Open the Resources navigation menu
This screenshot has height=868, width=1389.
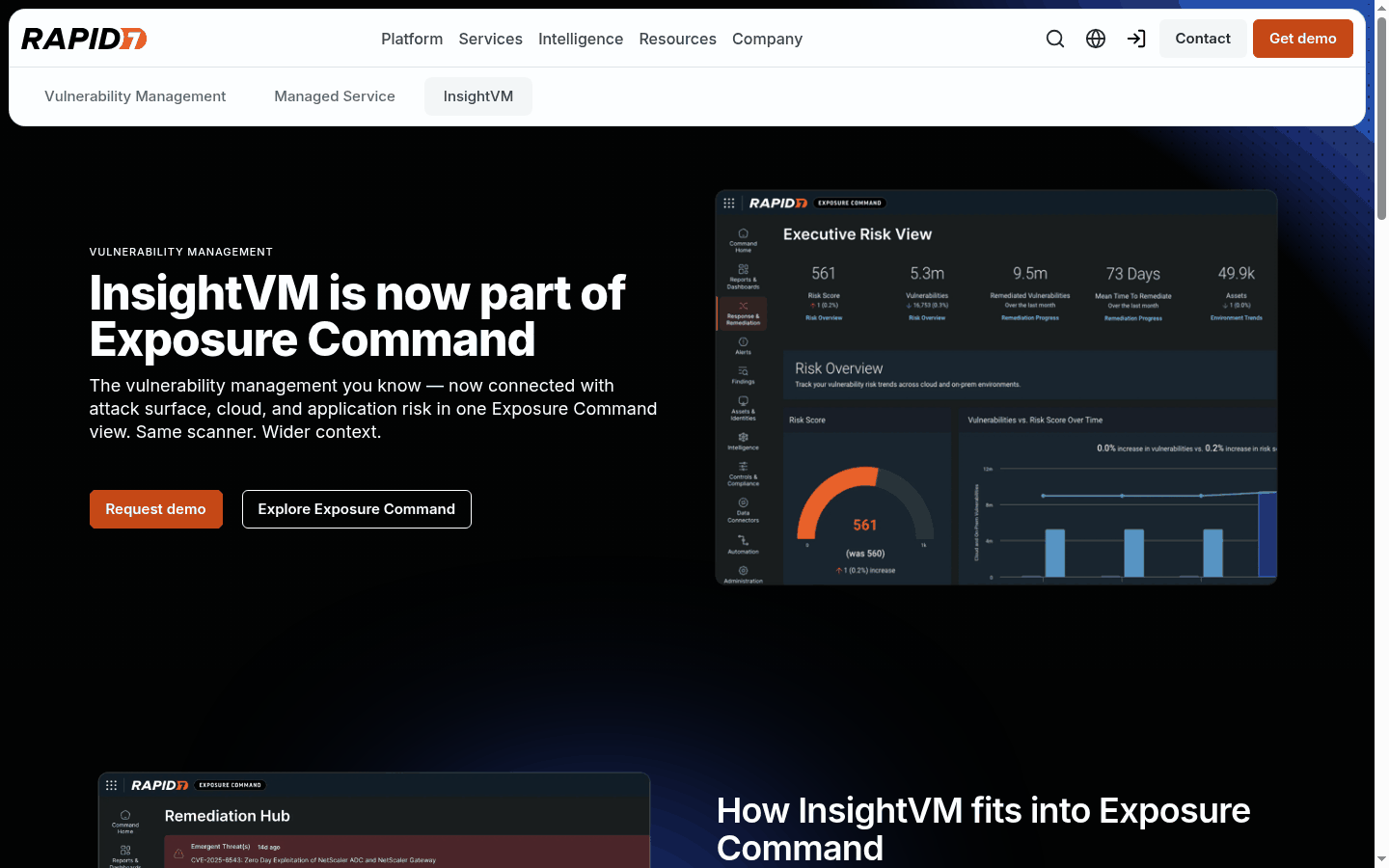(678, 39)
